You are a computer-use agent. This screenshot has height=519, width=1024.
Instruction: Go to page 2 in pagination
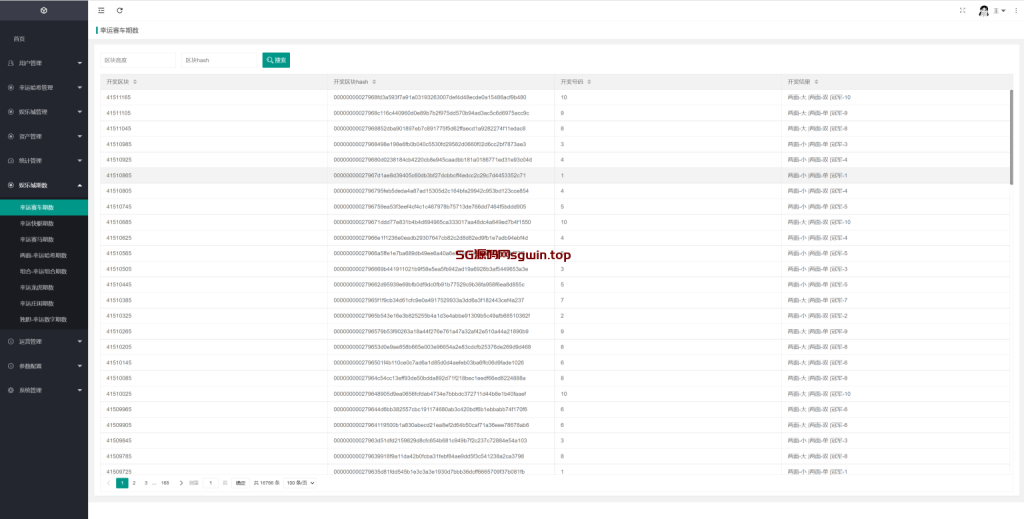point(134,483)
